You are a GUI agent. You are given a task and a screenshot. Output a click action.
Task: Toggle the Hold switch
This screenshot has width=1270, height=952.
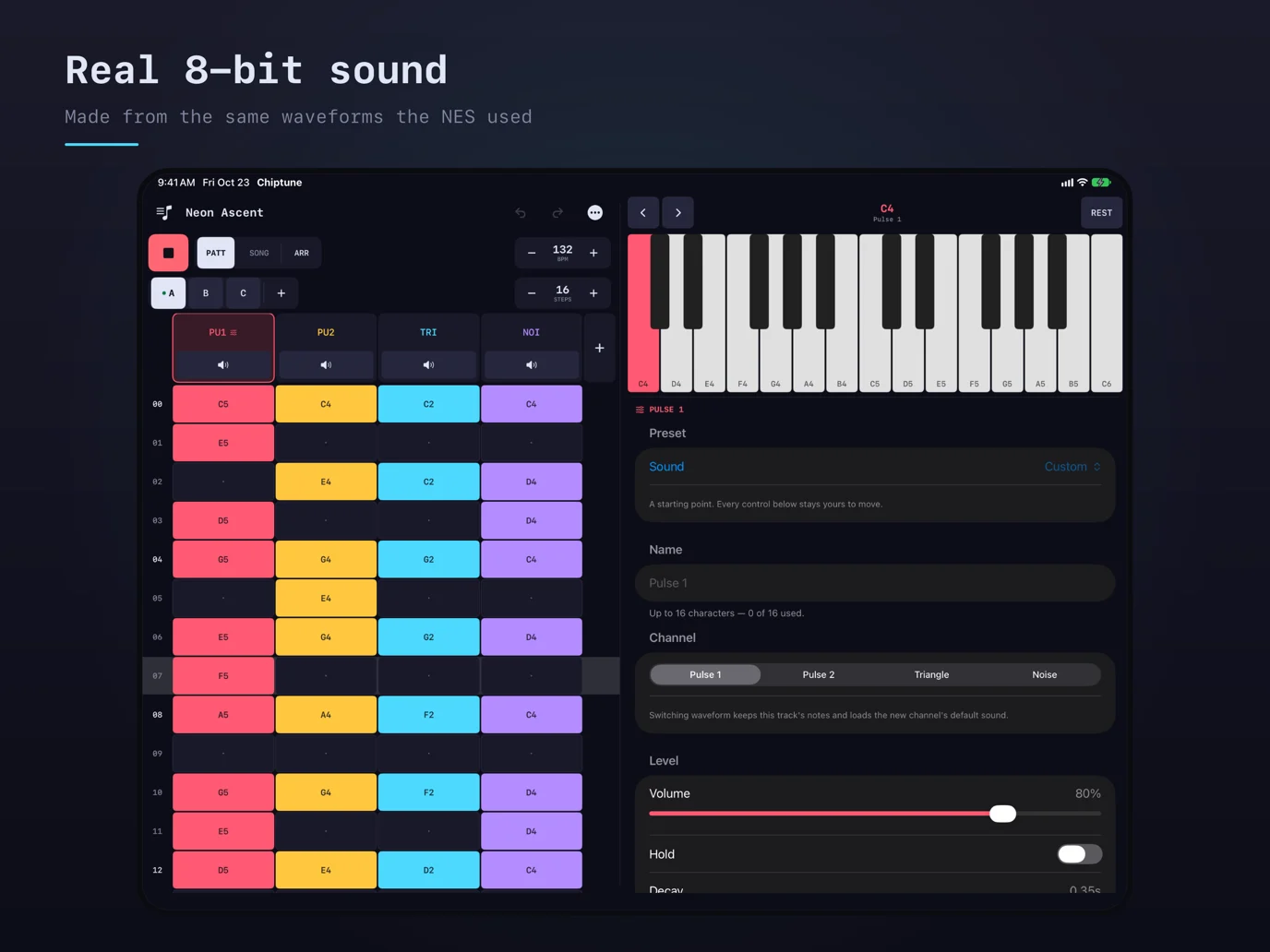pos(1079,854)
